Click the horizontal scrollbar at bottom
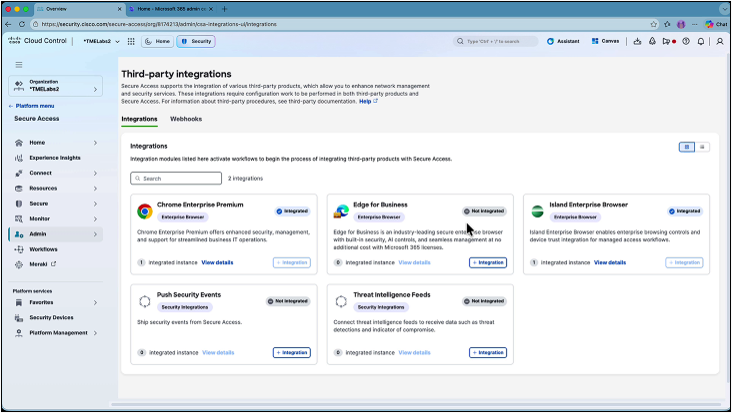Screen dimensions: 732x413 415,405
